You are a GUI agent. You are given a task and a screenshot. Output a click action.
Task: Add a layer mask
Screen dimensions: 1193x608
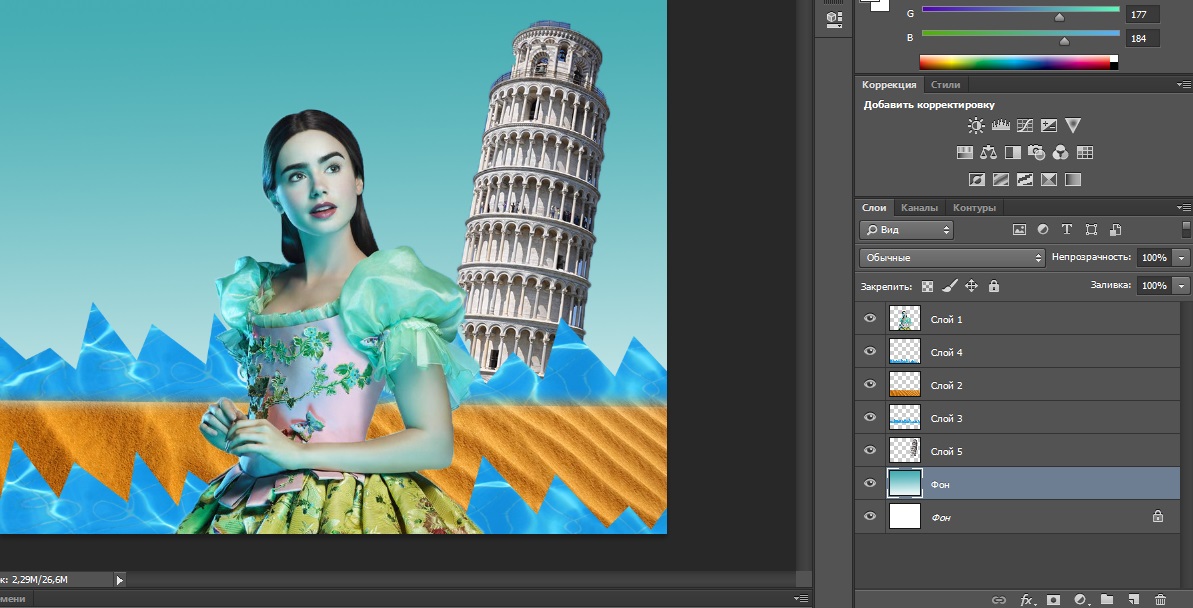tap(1053, 600)
